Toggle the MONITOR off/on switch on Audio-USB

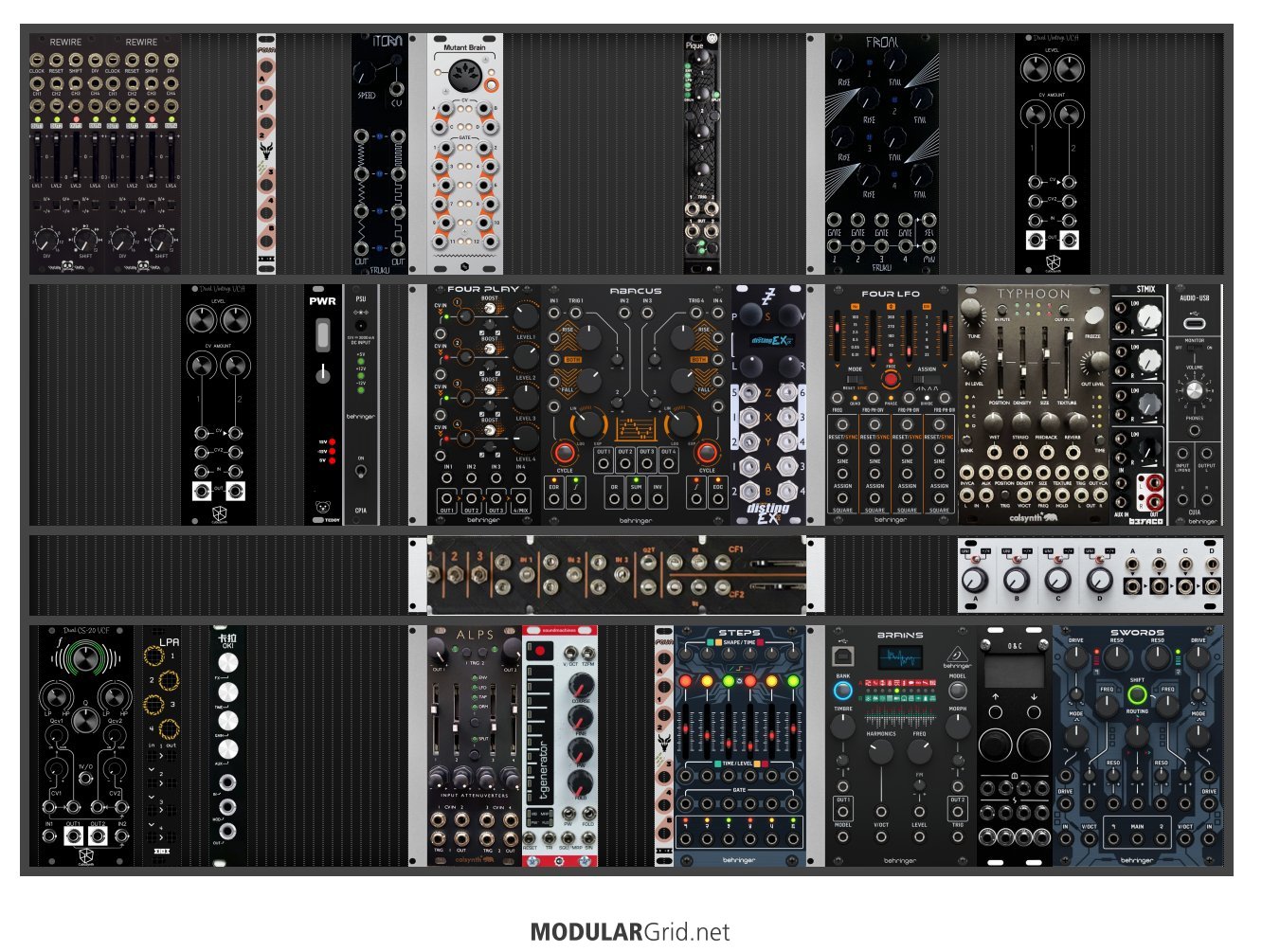[x=1195, y=348]
